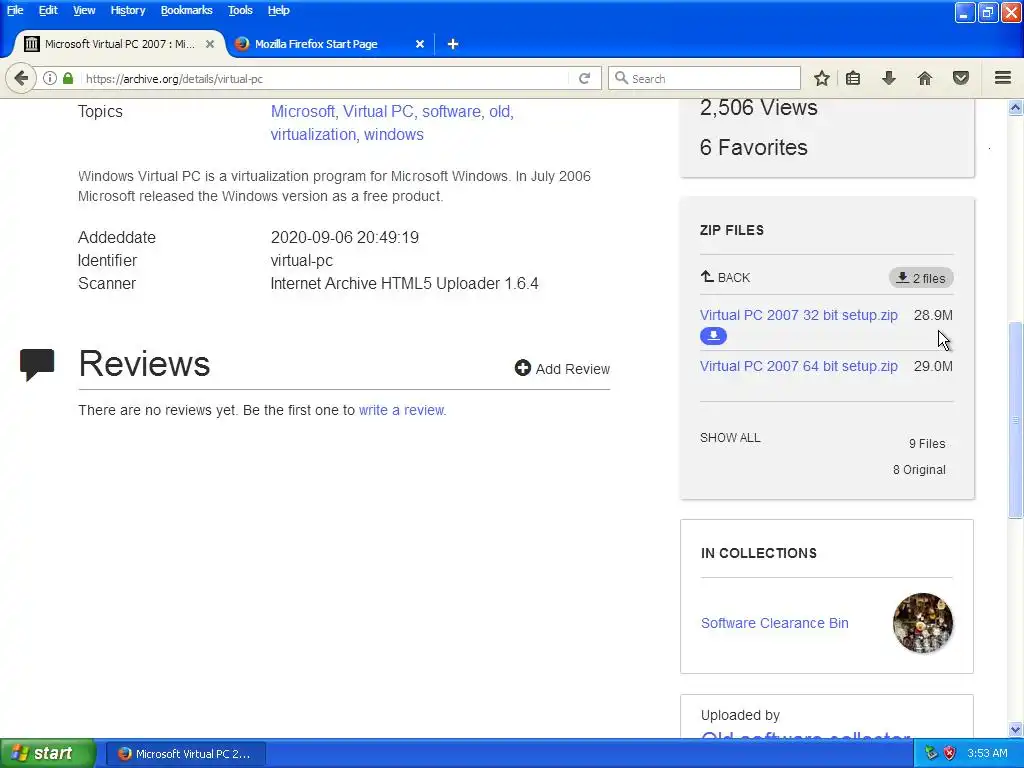Click the search magnifier icon

pyautogui.click(x=621, y=78)
